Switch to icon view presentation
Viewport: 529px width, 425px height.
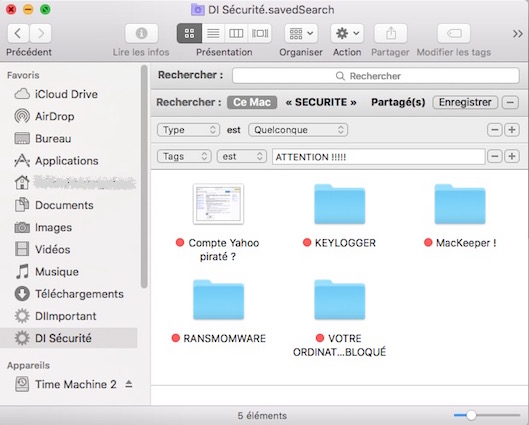189,33
